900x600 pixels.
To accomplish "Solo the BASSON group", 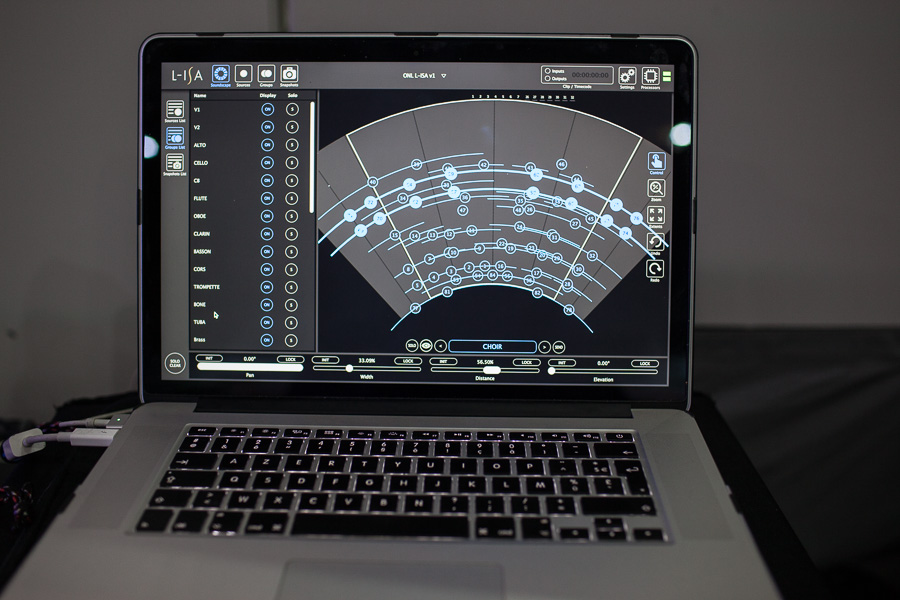I will [292, 251].
